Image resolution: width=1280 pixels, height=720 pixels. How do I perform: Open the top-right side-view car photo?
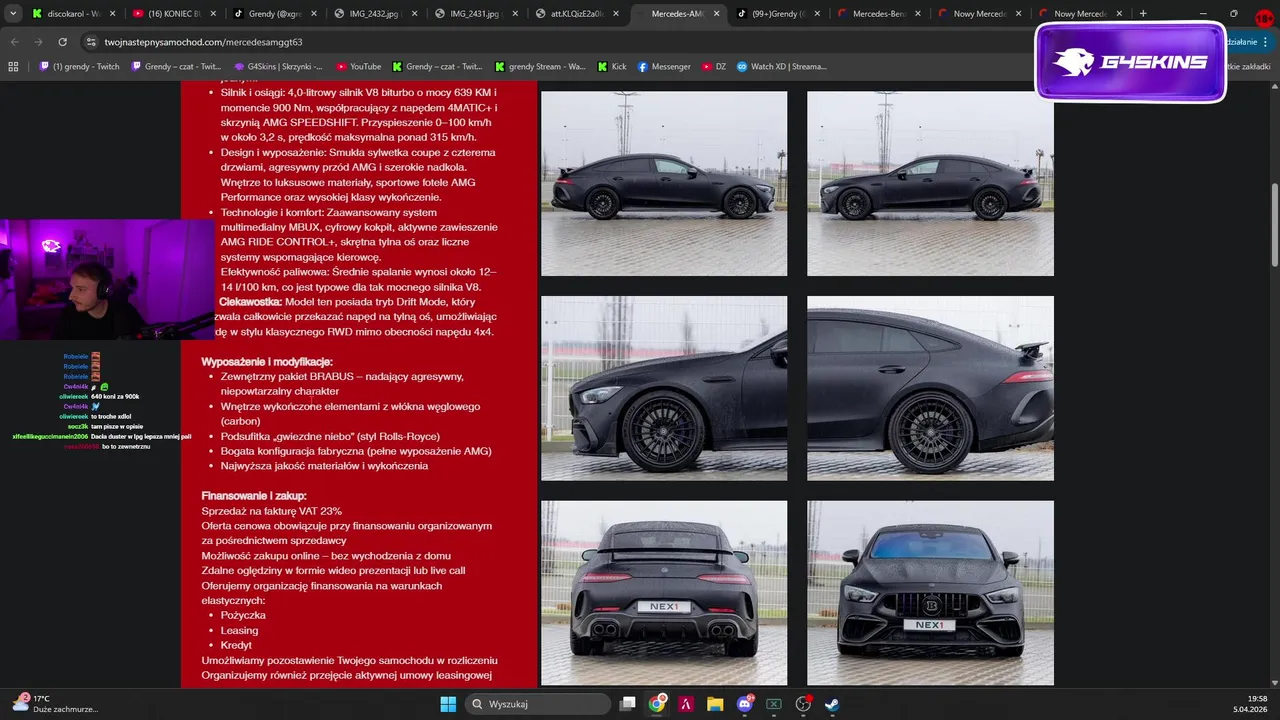(930, 184)
